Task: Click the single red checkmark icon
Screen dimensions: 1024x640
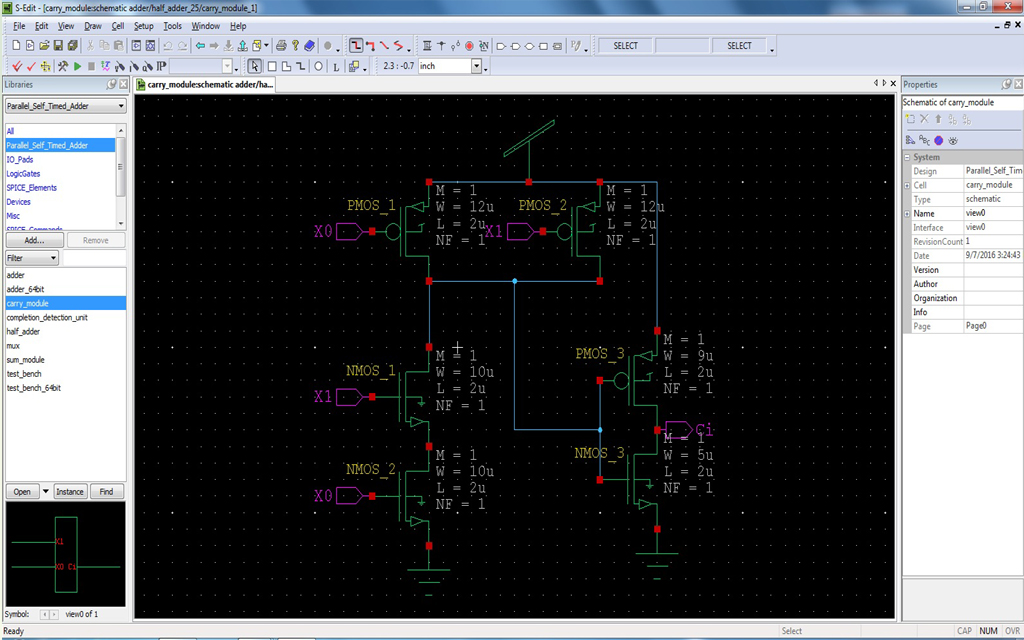Action: click(31, 66)
